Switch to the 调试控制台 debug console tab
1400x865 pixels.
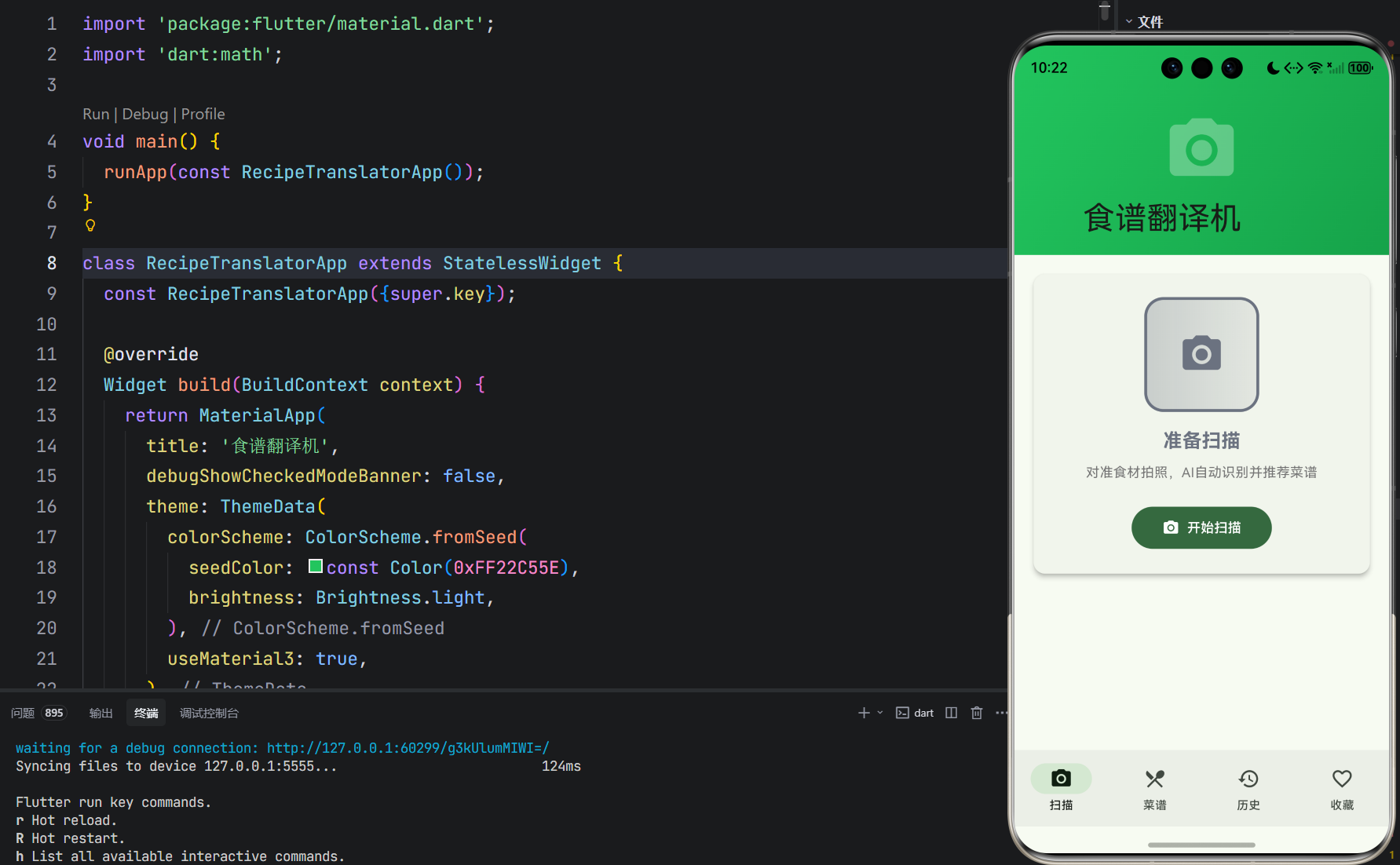209,713
